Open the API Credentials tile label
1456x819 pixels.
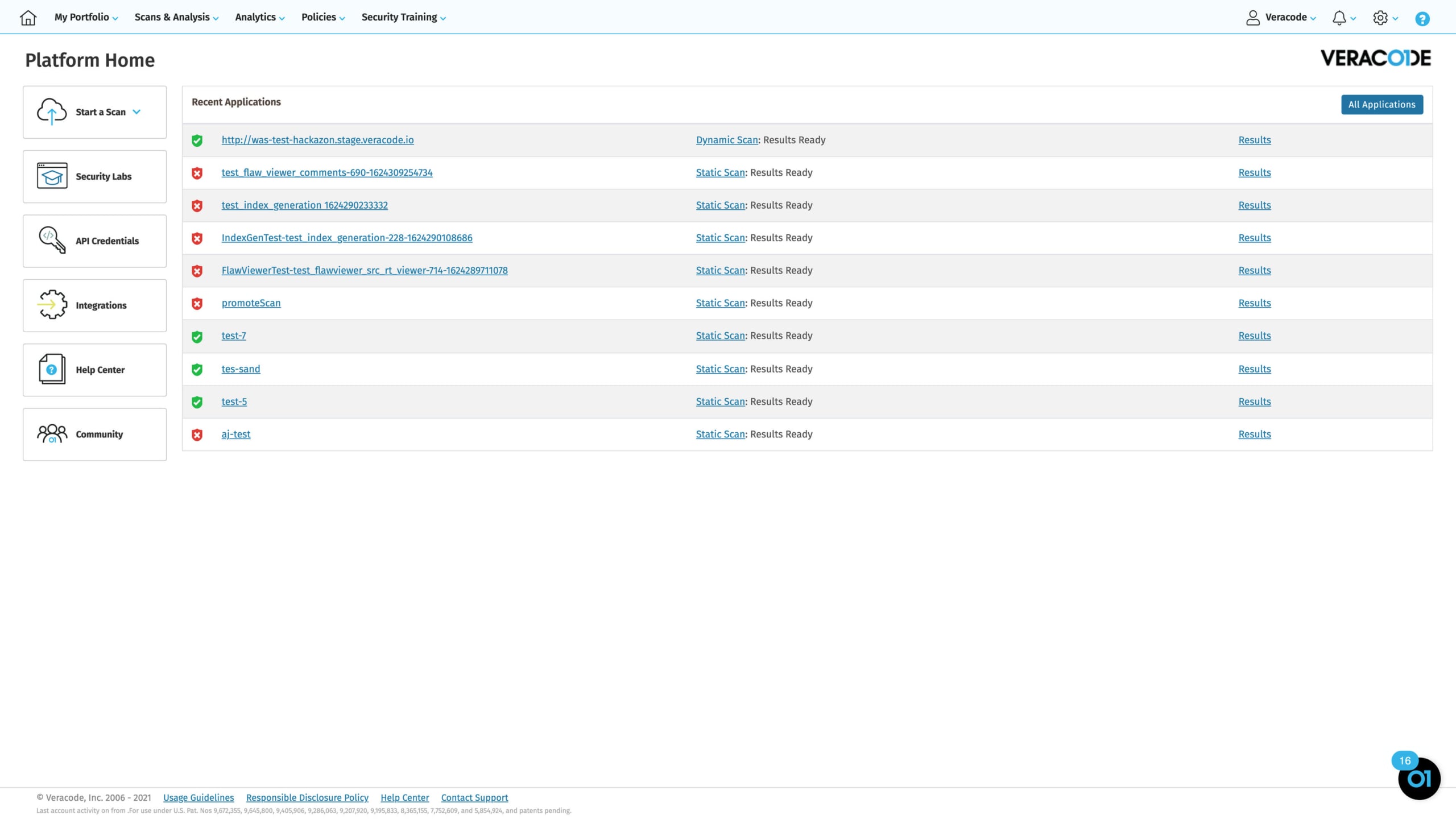107,241
